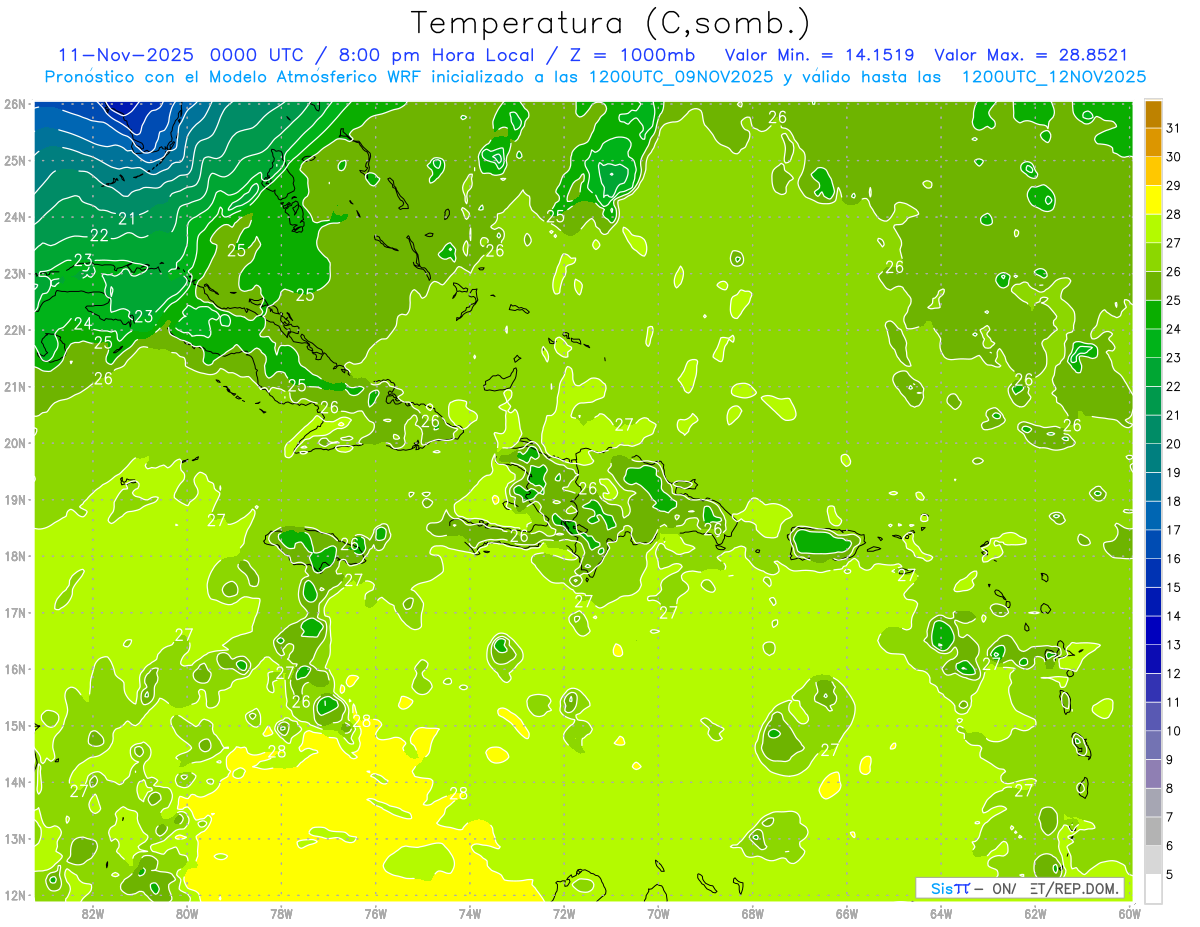Screen dimensions: 1200x927
Task: Click the "82W" longitude axis label
Action: coord(93,913)
